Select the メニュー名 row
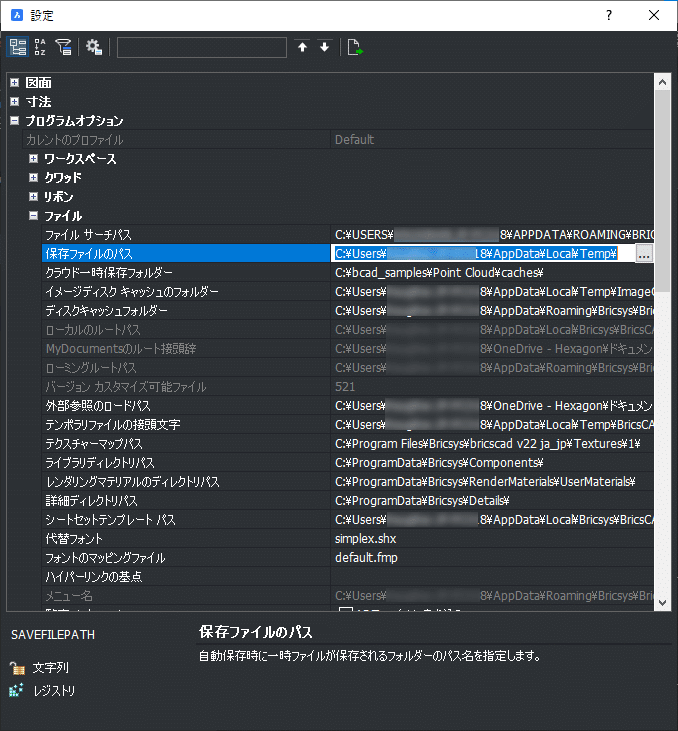This screenshot has height=731, width=678. [x=347, y=596]
